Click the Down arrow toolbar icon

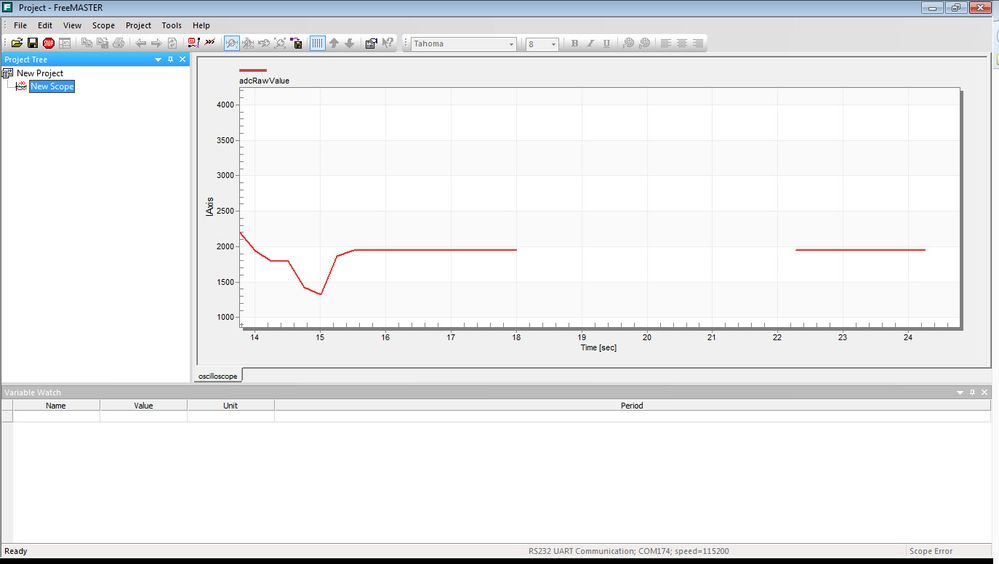point(349,43)
